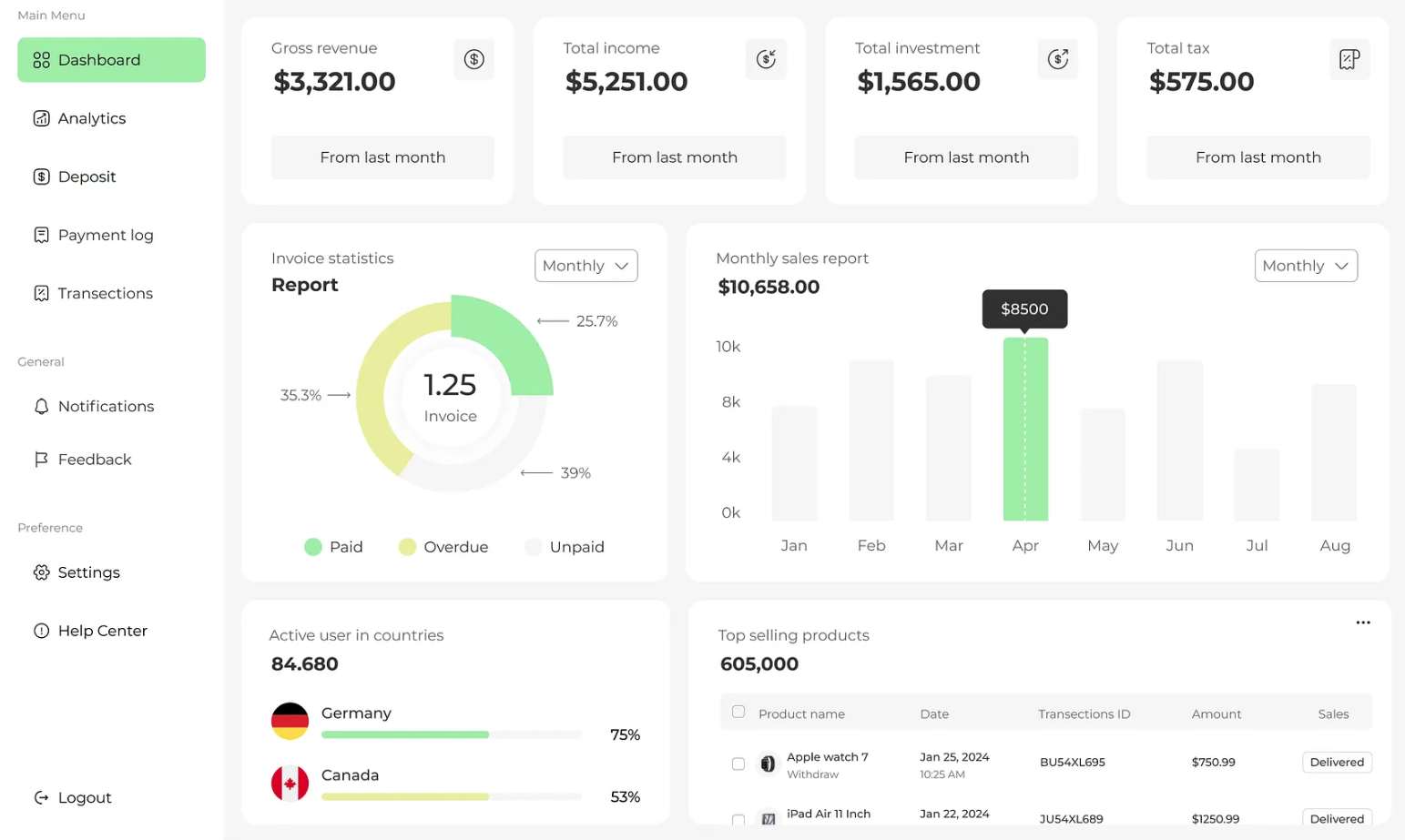1405x840 pixels.
Task: Open the Monthly sales report period dropdown
Action: (1306, 266)
